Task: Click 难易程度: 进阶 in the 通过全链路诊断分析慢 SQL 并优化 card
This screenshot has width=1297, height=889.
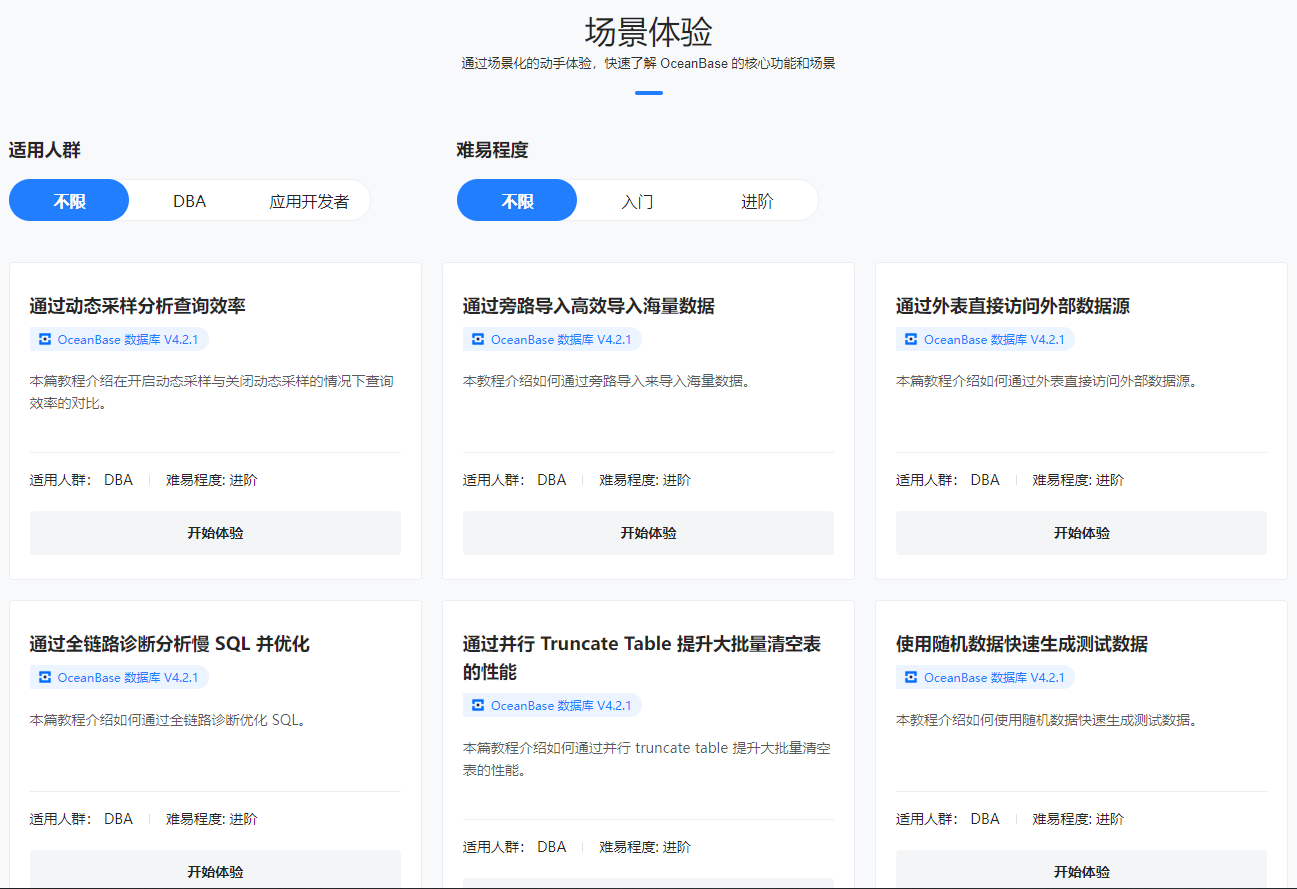Action: 212,819
